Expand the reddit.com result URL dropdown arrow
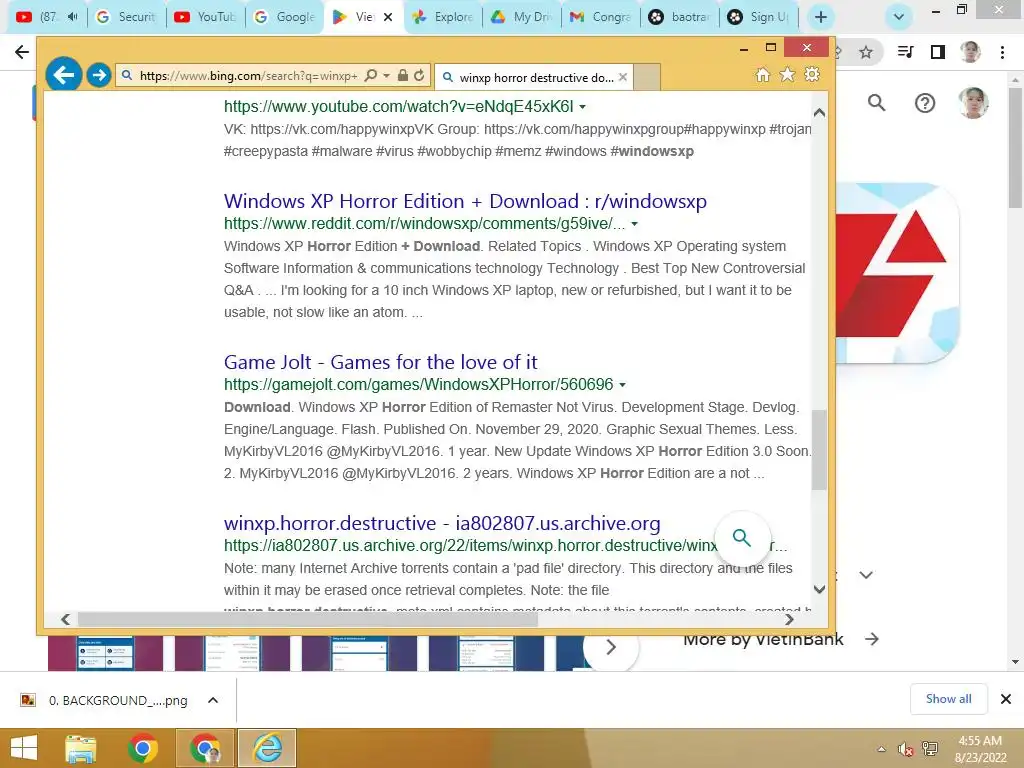Image resolution: width=1024 pixels, height=768 pixels. [x=634, y=224]
